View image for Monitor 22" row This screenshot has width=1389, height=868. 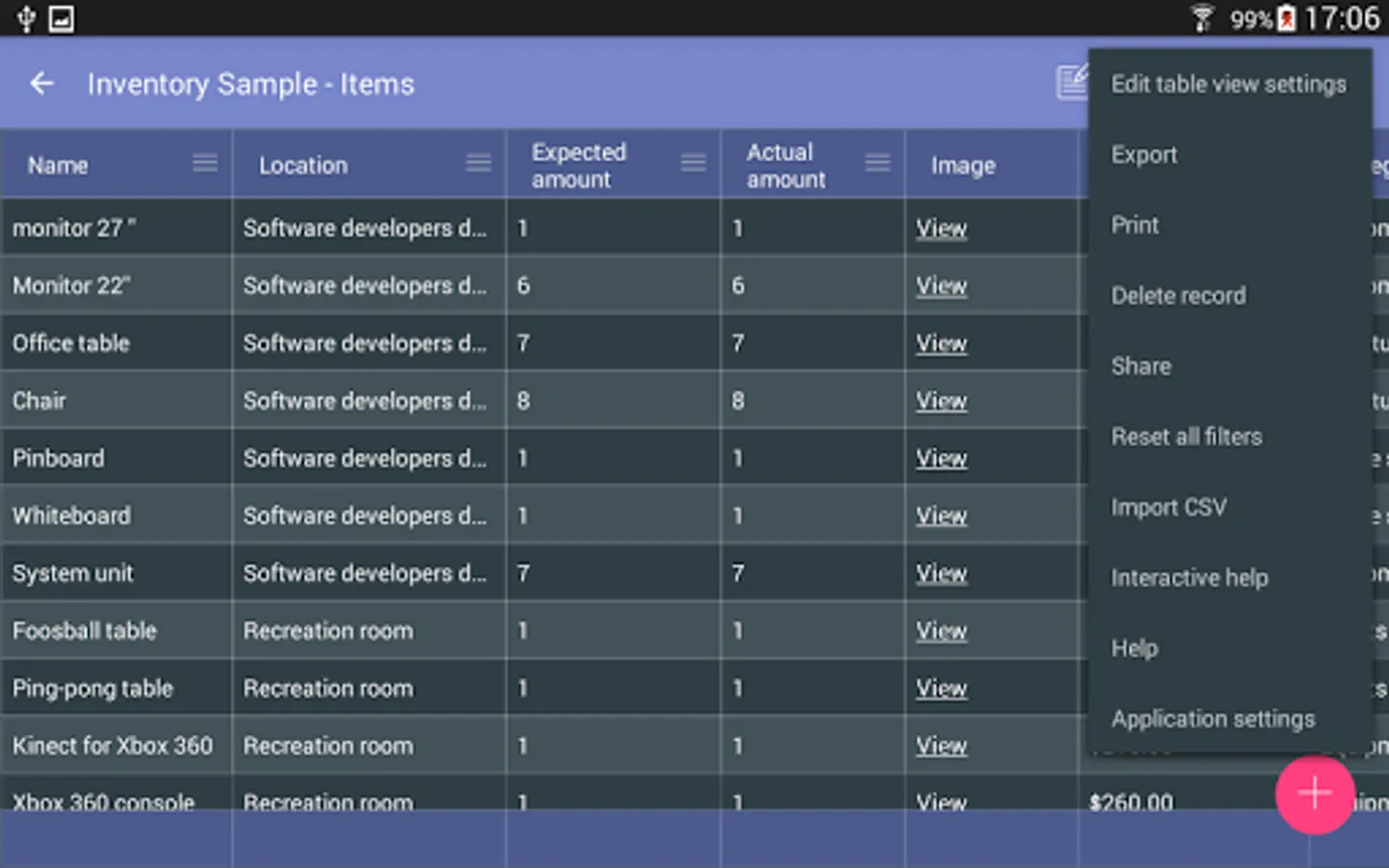coord(941,286)
